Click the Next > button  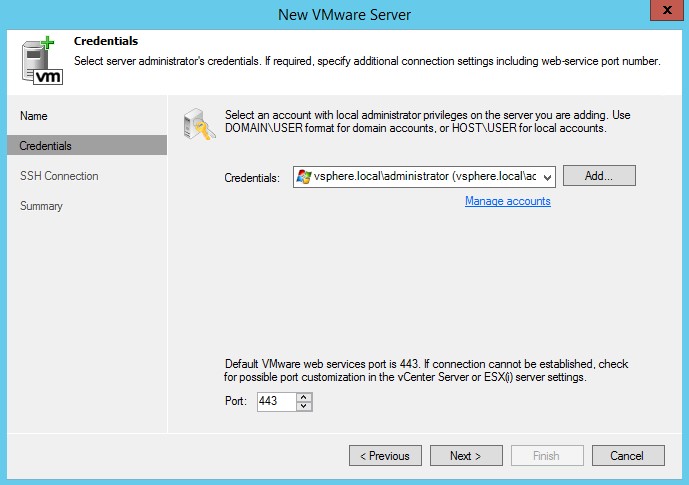[466, 456]
